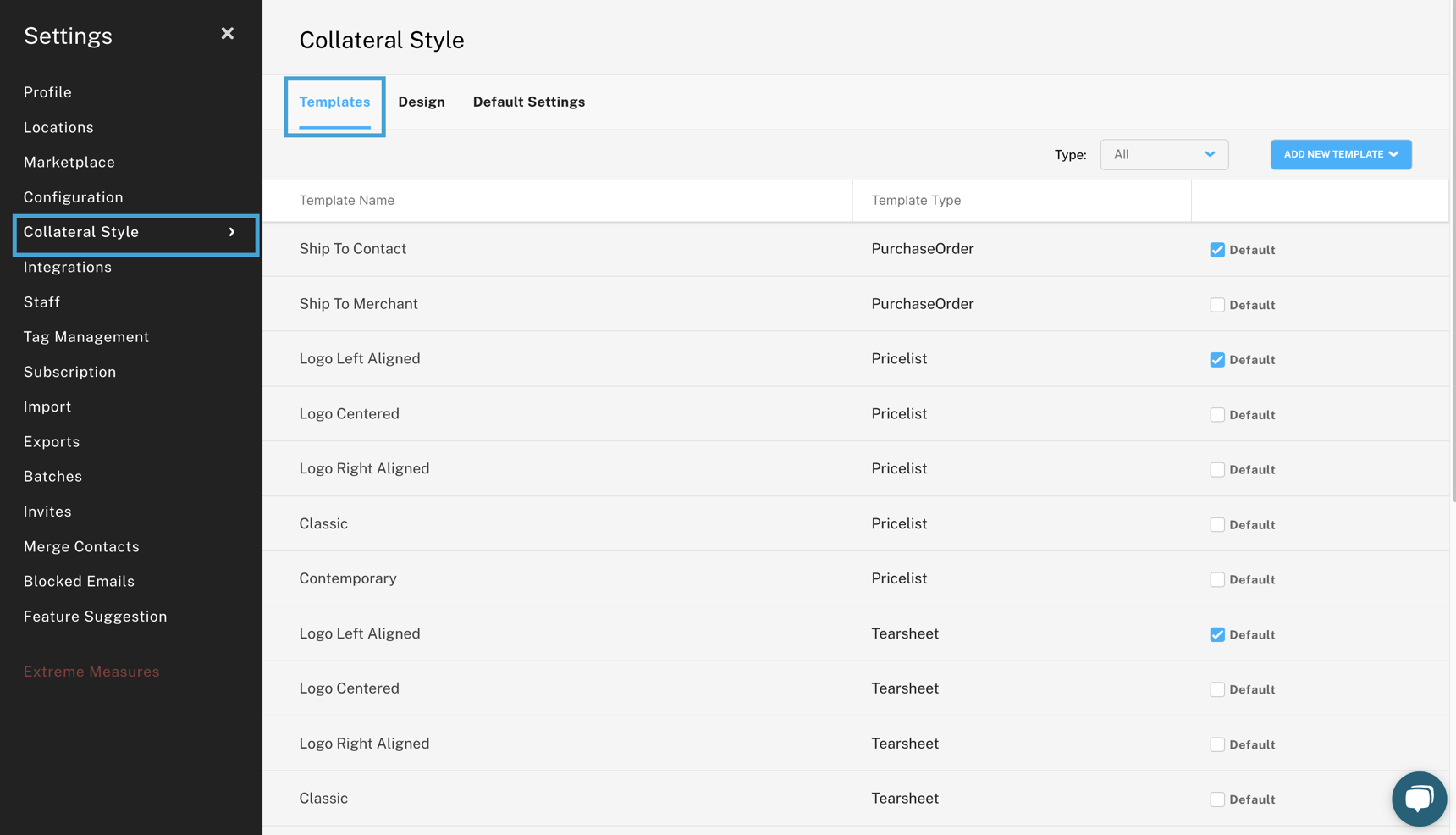Image resolution: width=1456 pixels, height=835 pixels.
Task: Open the Marketplace settings page
Action: [x=69, y=162]
